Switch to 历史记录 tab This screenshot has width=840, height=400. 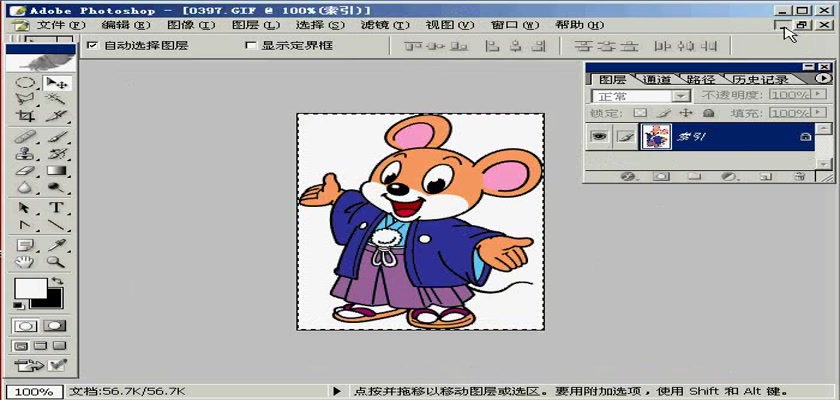(760, 80)
